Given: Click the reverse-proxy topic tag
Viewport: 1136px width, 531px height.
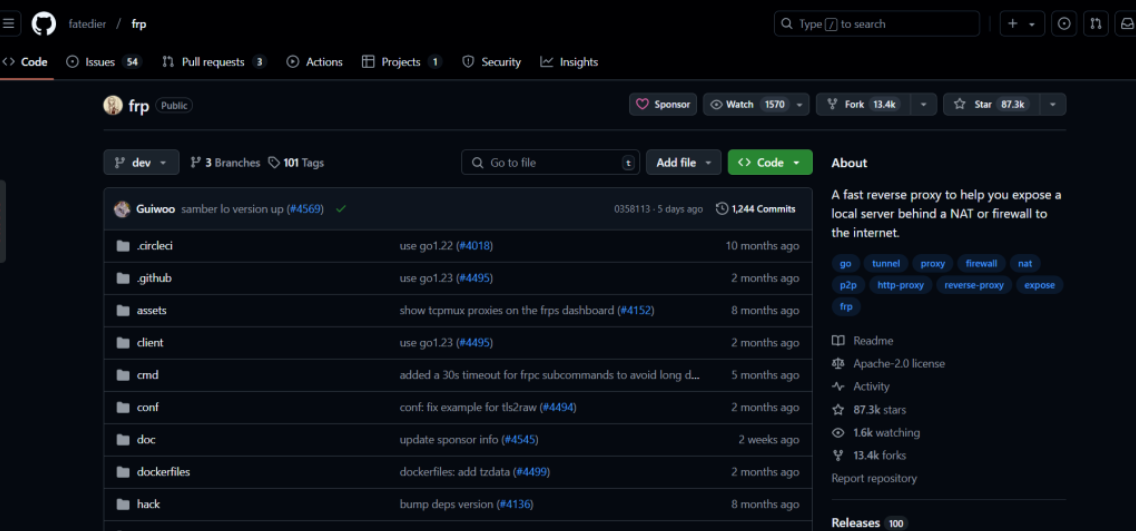Looking at the screenshot, I should (974, 285).
